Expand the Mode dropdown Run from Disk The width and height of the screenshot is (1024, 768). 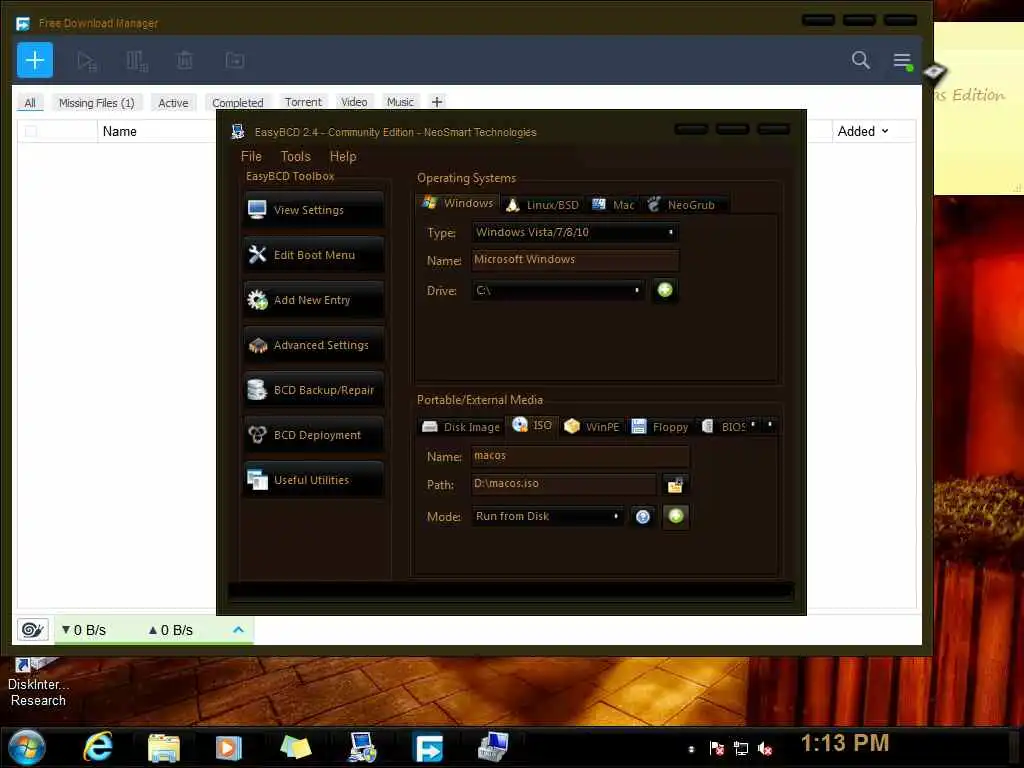pos(547,517)
